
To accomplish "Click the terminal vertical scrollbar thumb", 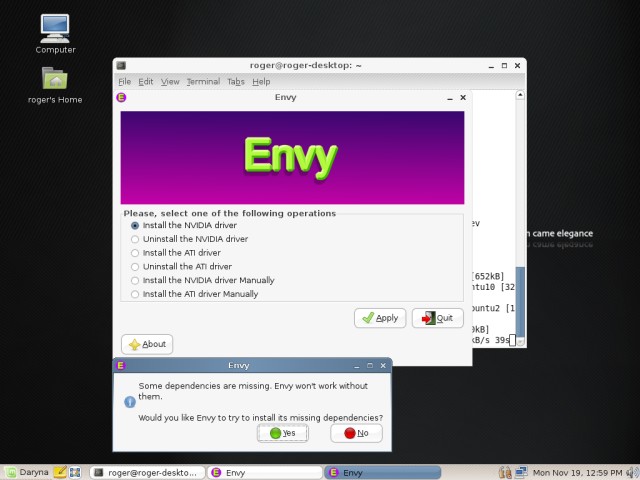I will point(520,301).
